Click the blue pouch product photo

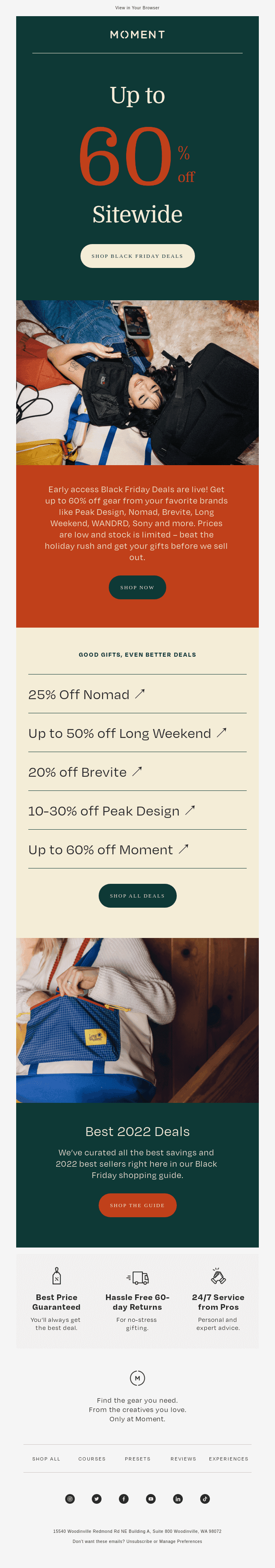click(137, 1020)
